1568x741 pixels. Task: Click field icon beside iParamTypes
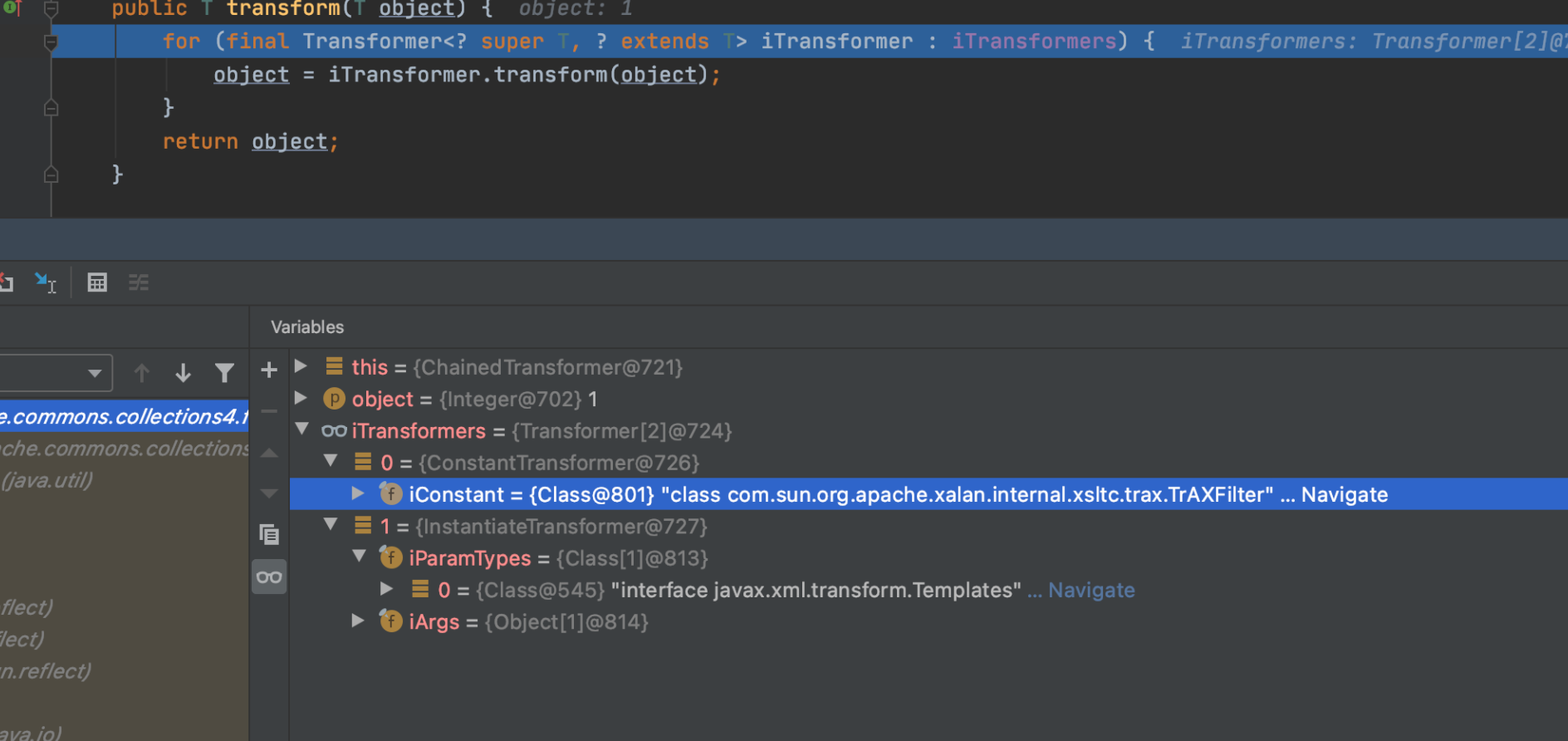click(x=391, y=557)
